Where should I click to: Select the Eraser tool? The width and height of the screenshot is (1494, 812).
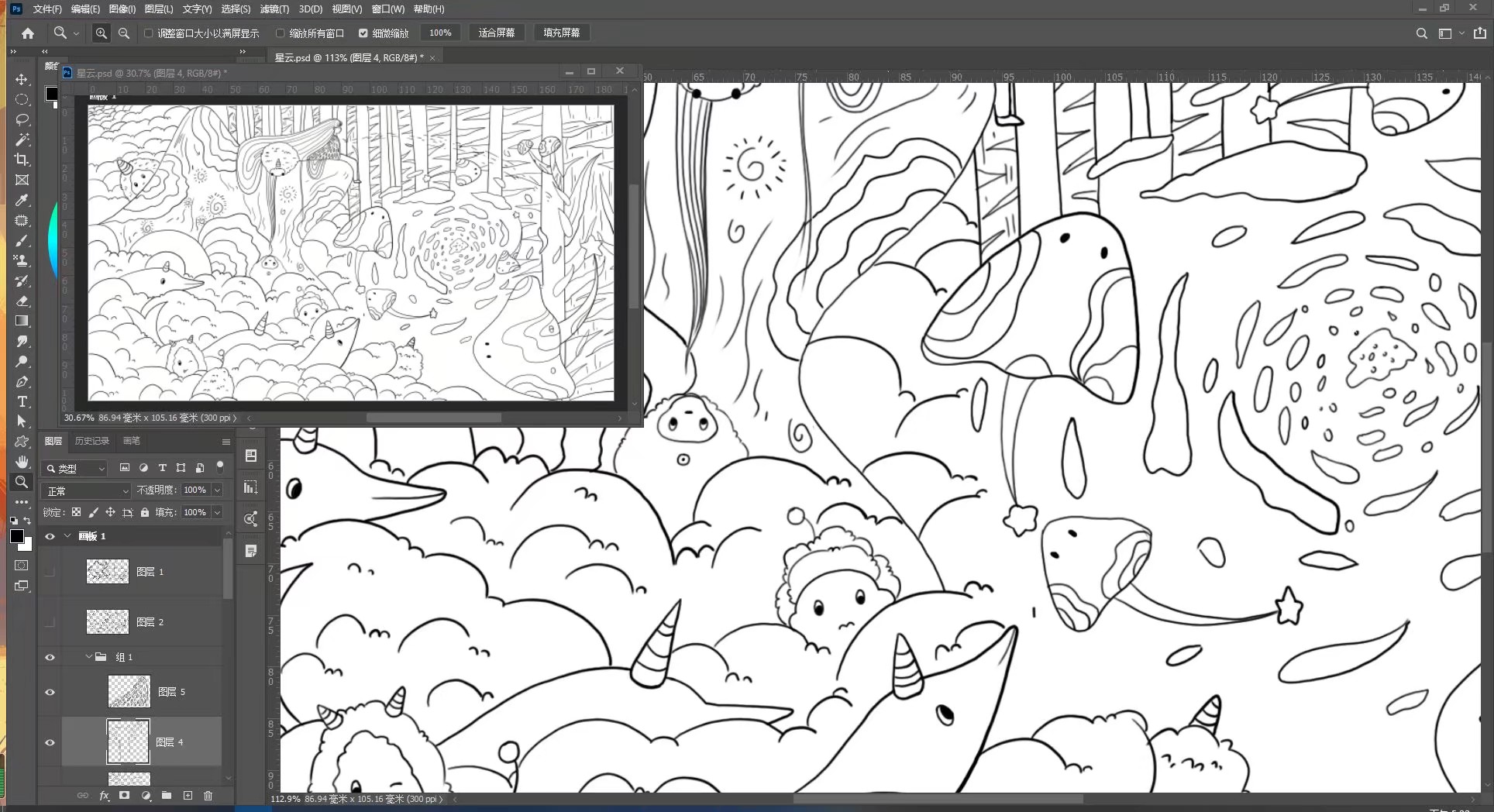click(x=22, y=301)
